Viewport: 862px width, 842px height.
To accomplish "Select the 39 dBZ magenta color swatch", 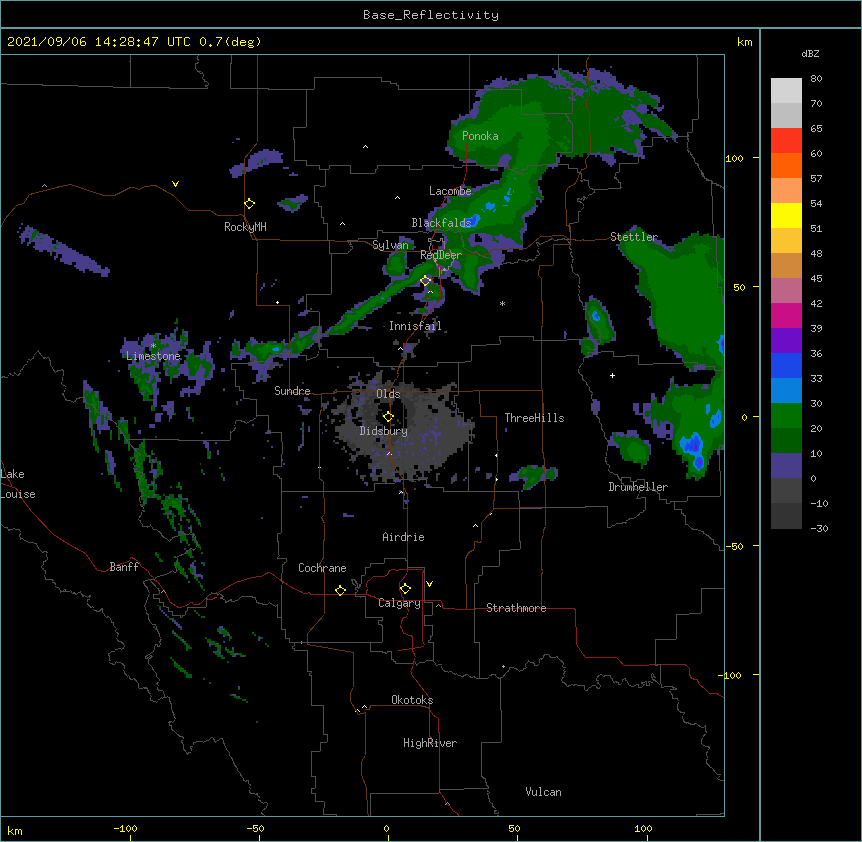I will [x=786, y=315].
